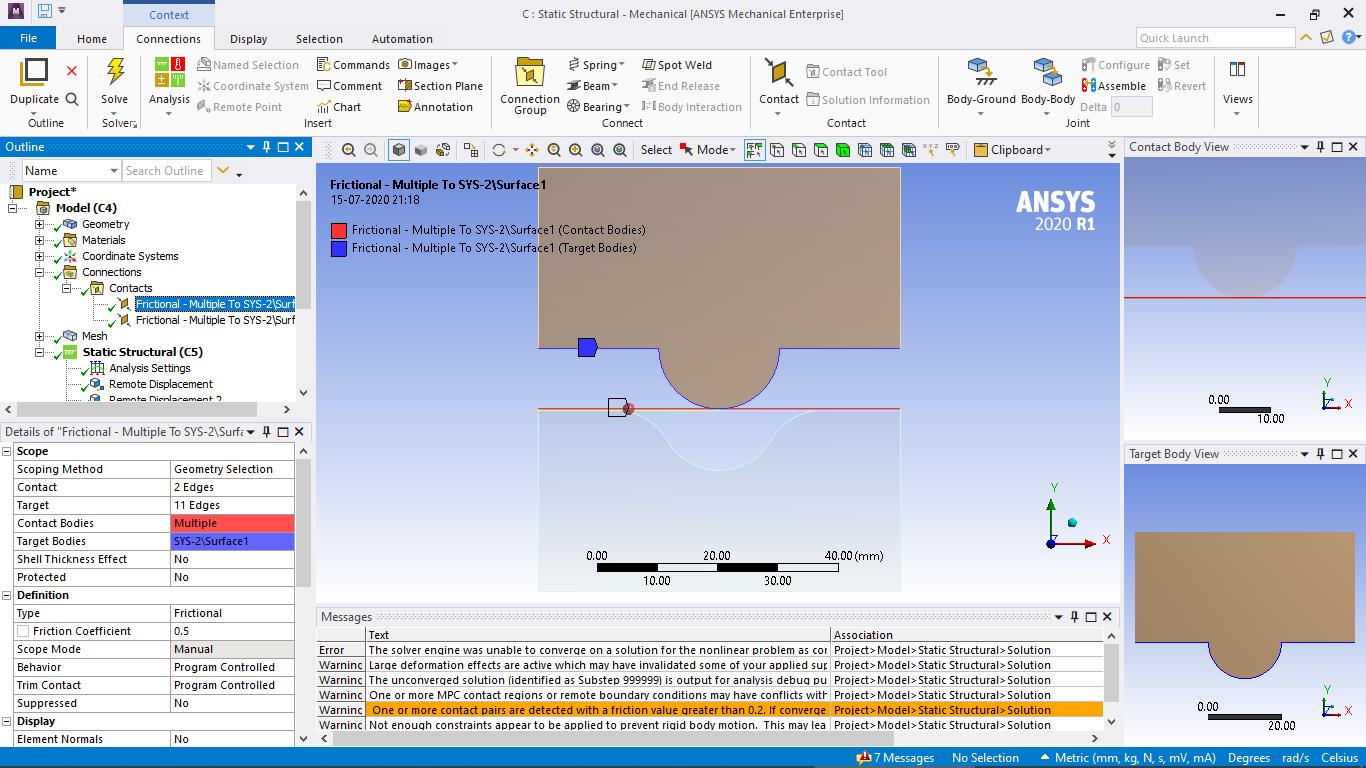Expand the Mesh tree node

pos(40,336)
